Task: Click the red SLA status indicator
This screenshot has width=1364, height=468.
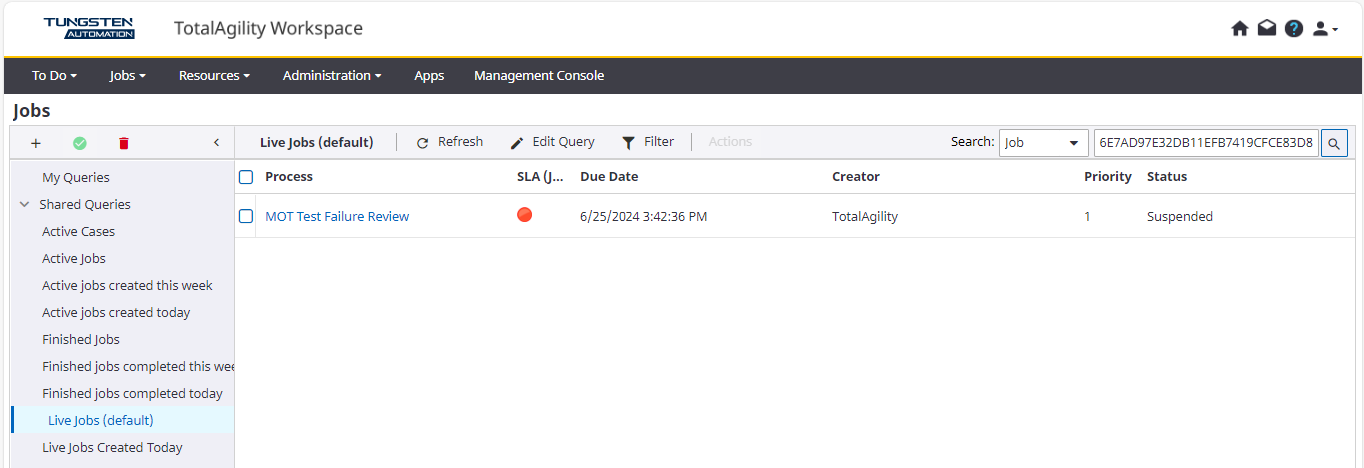Action: pyautogui.click(x=524, y=215)
